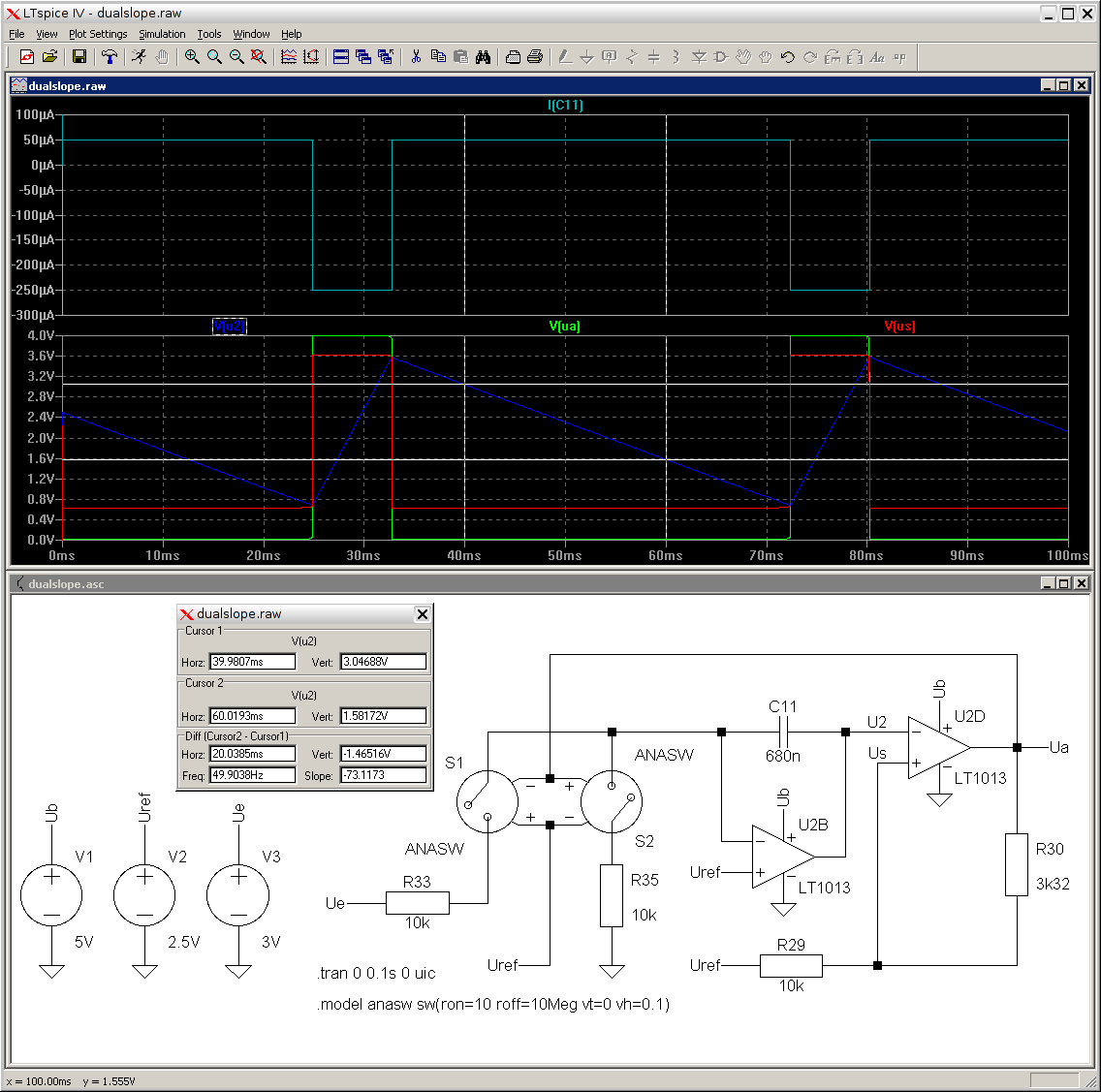Viewport: 1101px width, 1092px height.
Task: Save with the floppy disk icon
Action: click(x=79, y=57)
